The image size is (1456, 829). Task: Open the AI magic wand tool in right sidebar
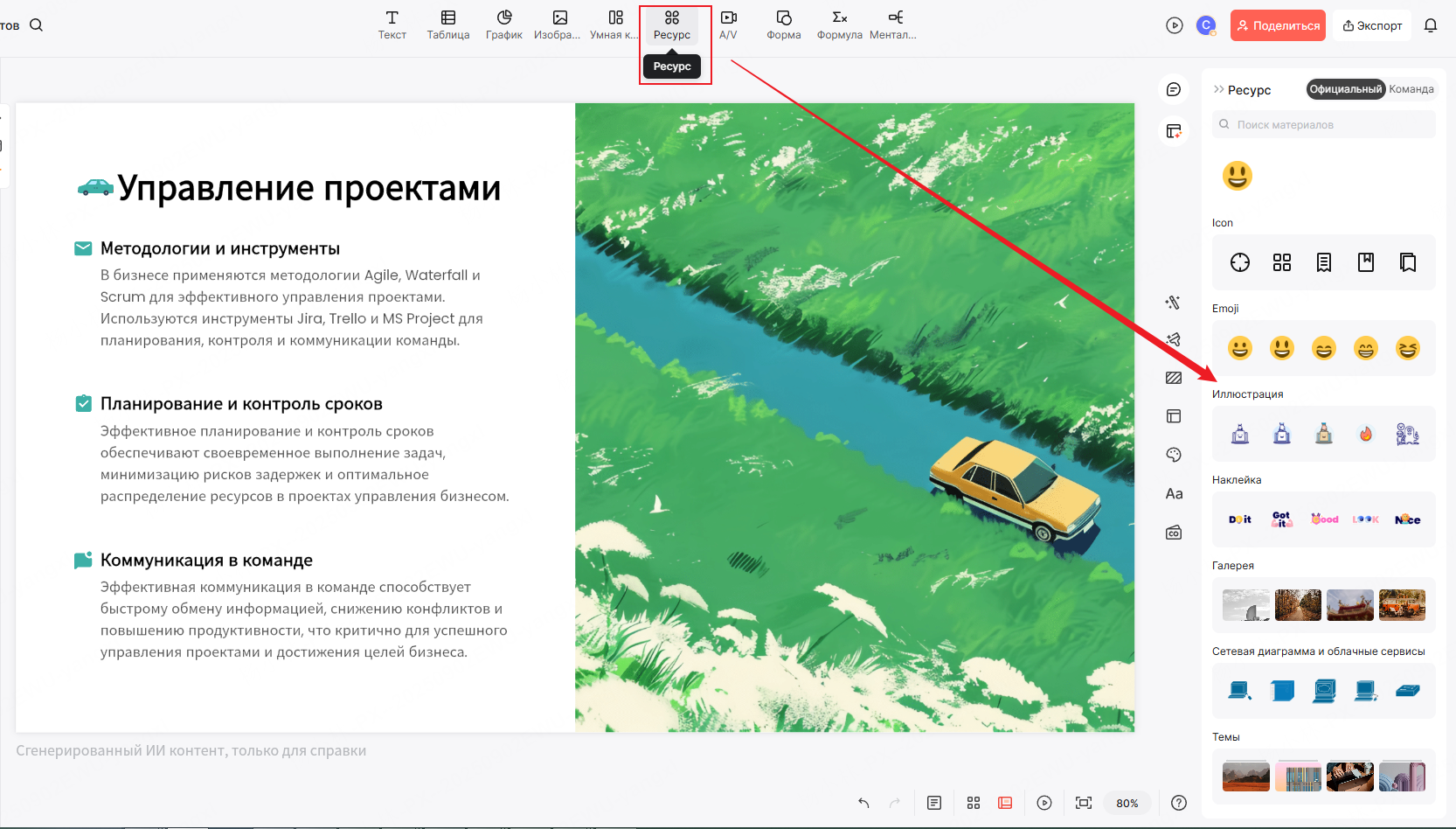pyautogui.click(x=1174, y=303)
